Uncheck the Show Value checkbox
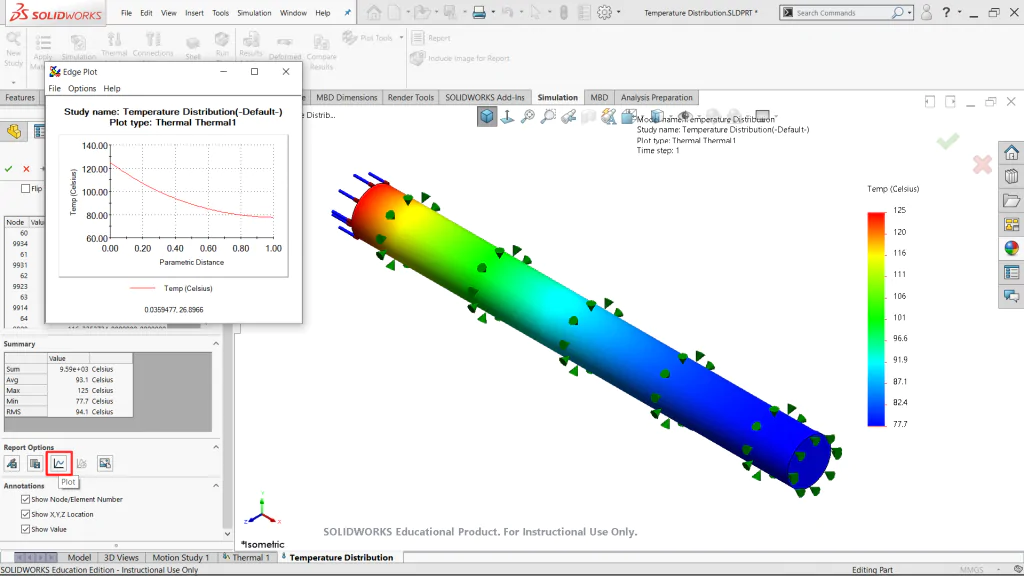1024x576 pixels. 25,529
